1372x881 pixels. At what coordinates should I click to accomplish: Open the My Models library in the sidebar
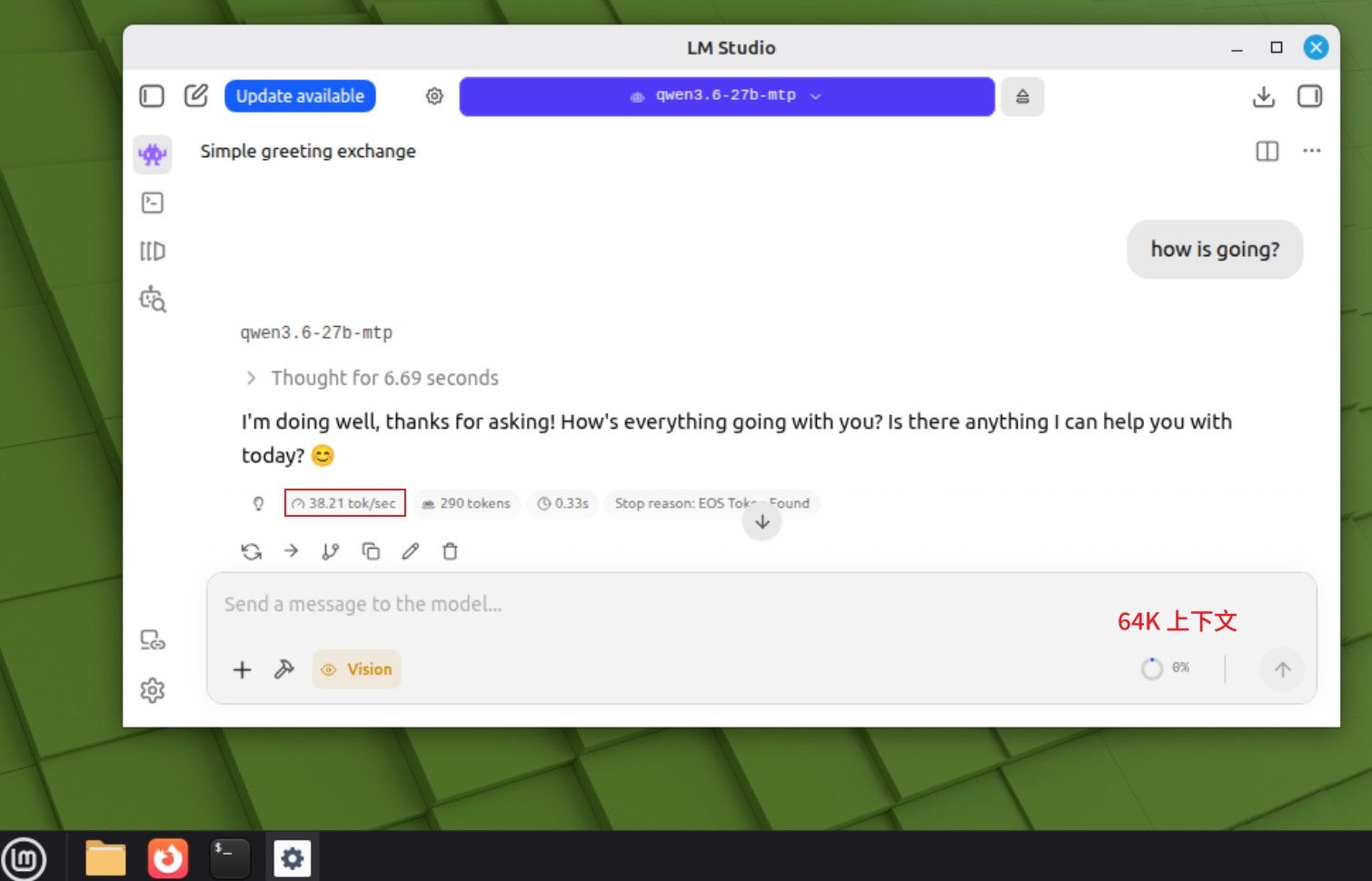click(153, 251)
